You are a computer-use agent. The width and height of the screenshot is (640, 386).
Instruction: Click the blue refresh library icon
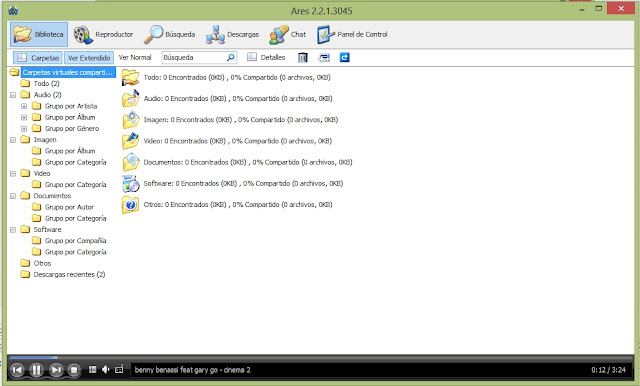point(344,58)
